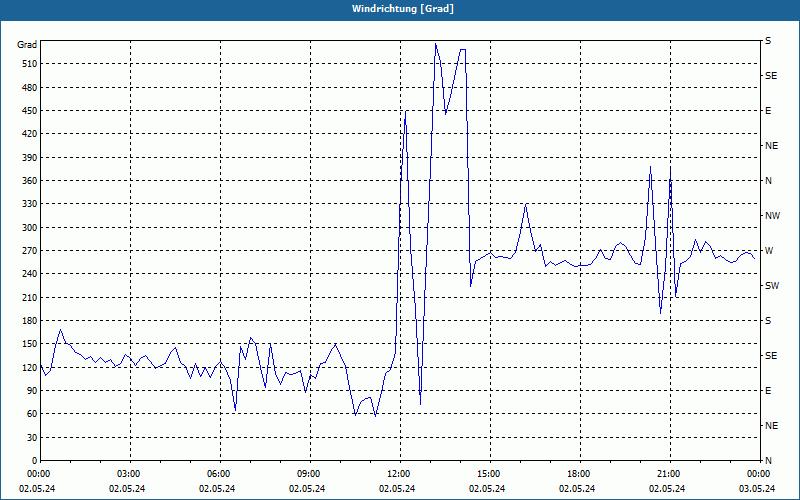800x500 pixels.
Task: Select the N compass label at 0 level
Action: pos(768,461)
